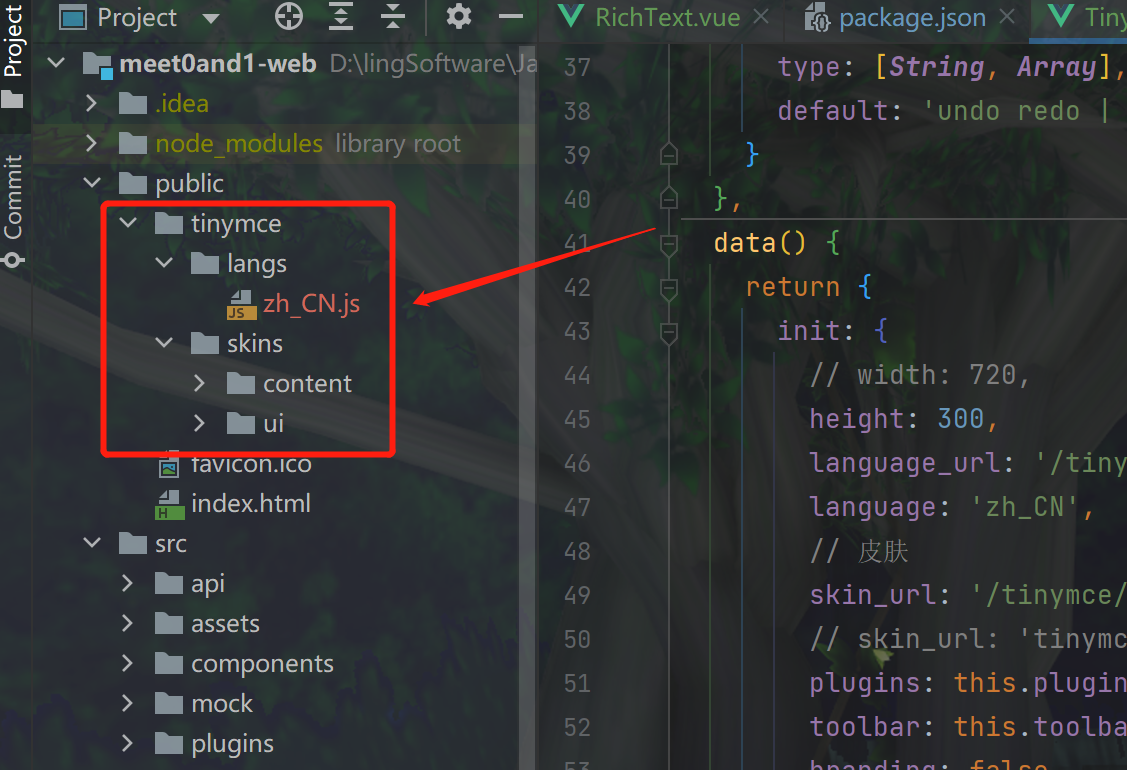Click the Collapse All icon in Project toolbar
1127x770 pixels.
coord(393,17)
